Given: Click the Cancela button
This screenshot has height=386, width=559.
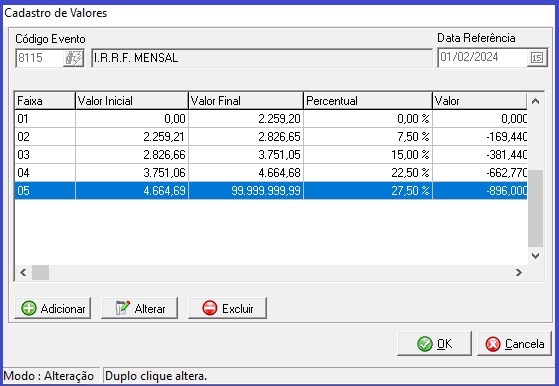Looking at the screenshot, I should point(514,344).
